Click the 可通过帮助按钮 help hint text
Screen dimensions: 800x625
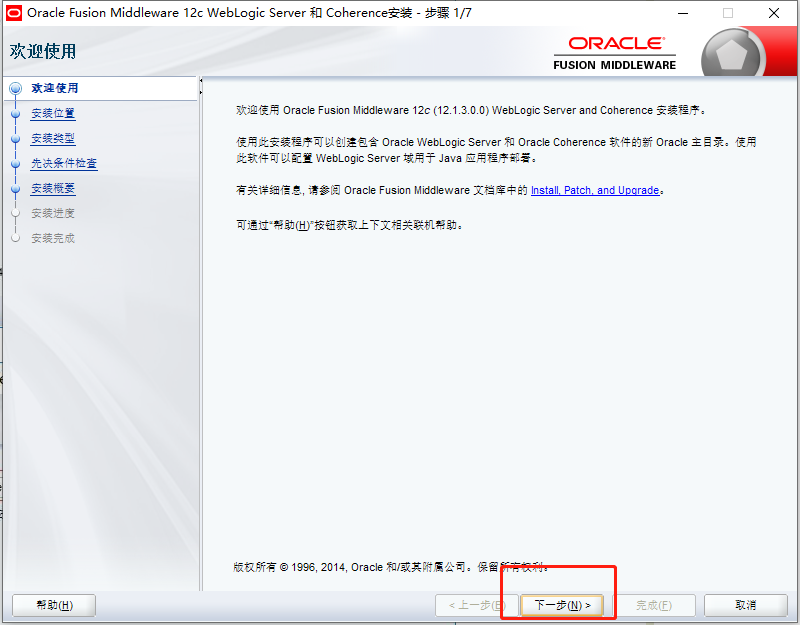point(350,225)
